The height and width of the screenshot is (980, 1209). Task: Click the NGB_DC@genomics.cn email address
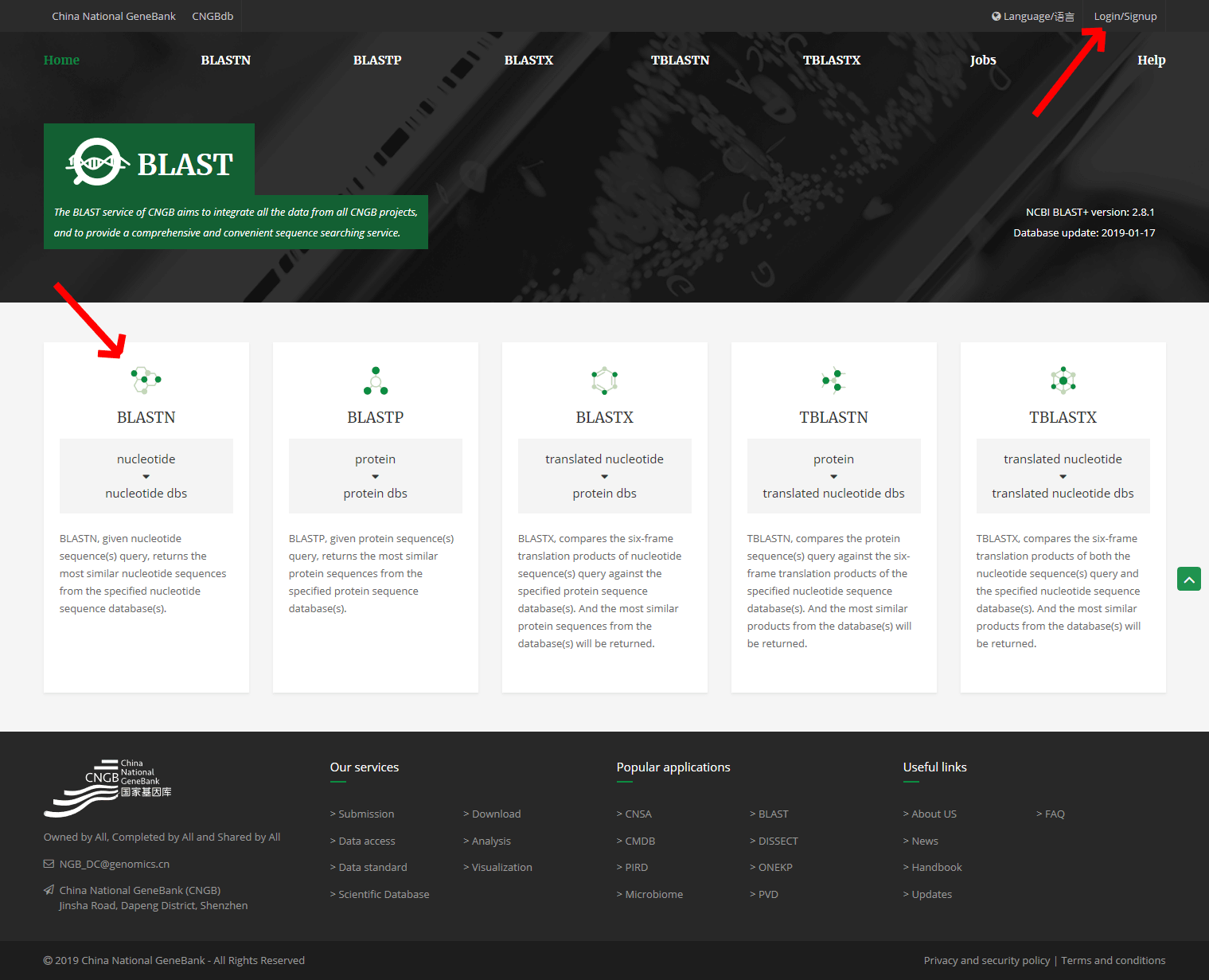115,864
